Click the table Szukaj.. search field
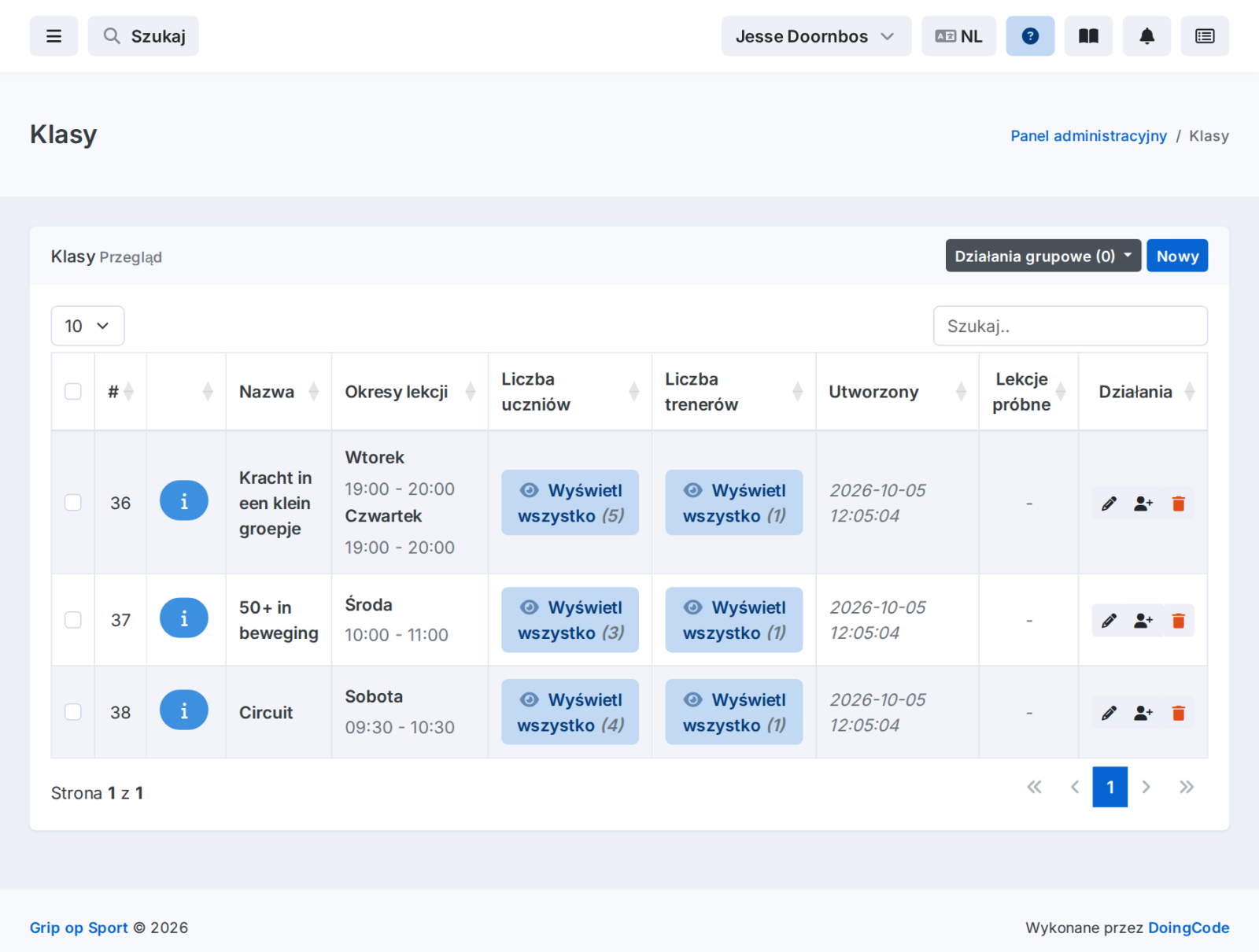The width and height of the screenshot is (1259, 952). pos(1070,326)
